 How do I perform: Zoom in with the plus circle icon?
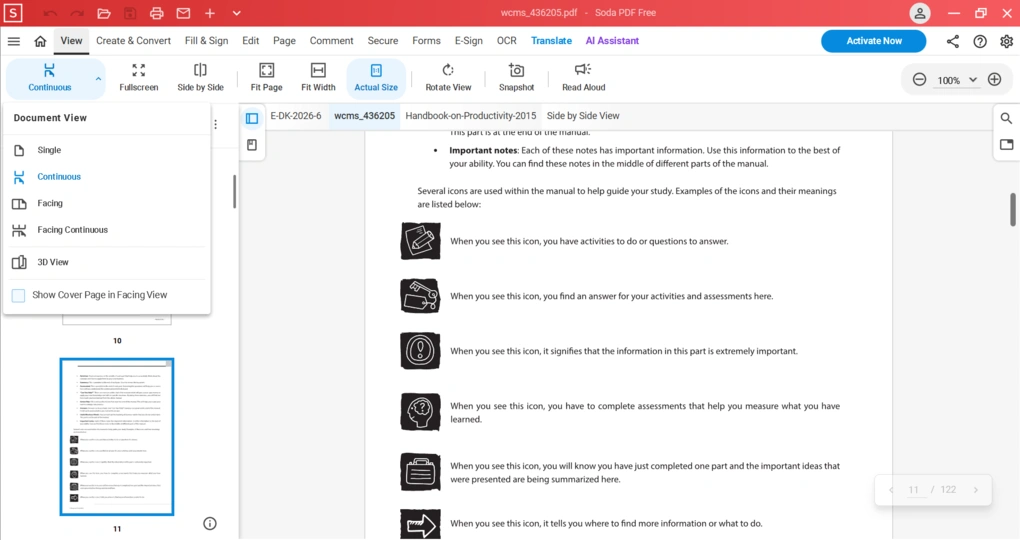(994, 79)
